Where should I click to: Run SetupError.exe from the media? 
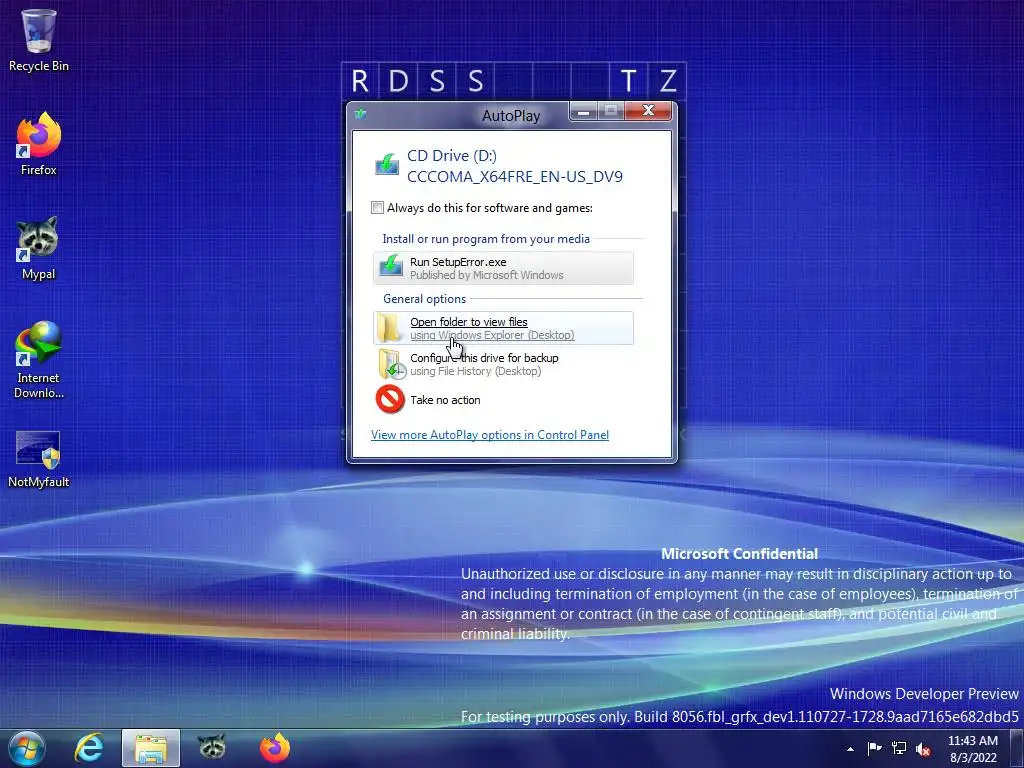pos(504,268)
